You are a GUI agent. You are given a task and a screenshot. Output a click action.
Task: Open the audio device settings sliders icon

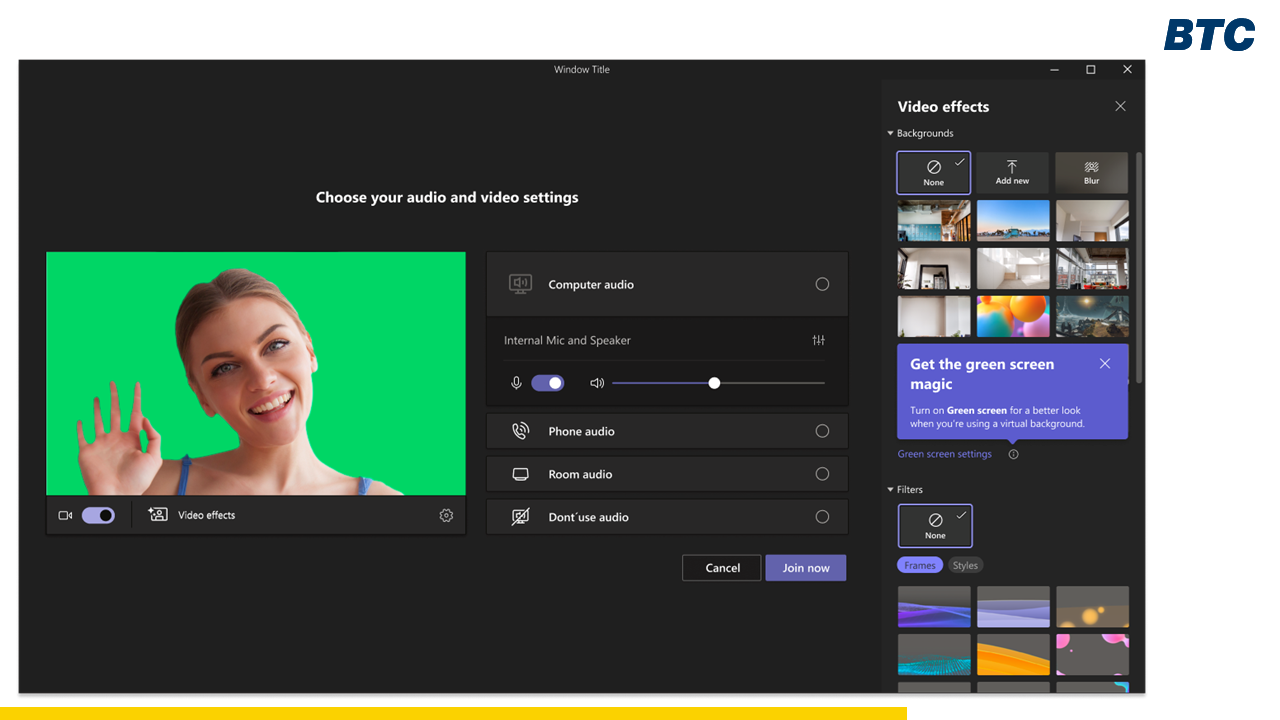click(x=819, y=340)
